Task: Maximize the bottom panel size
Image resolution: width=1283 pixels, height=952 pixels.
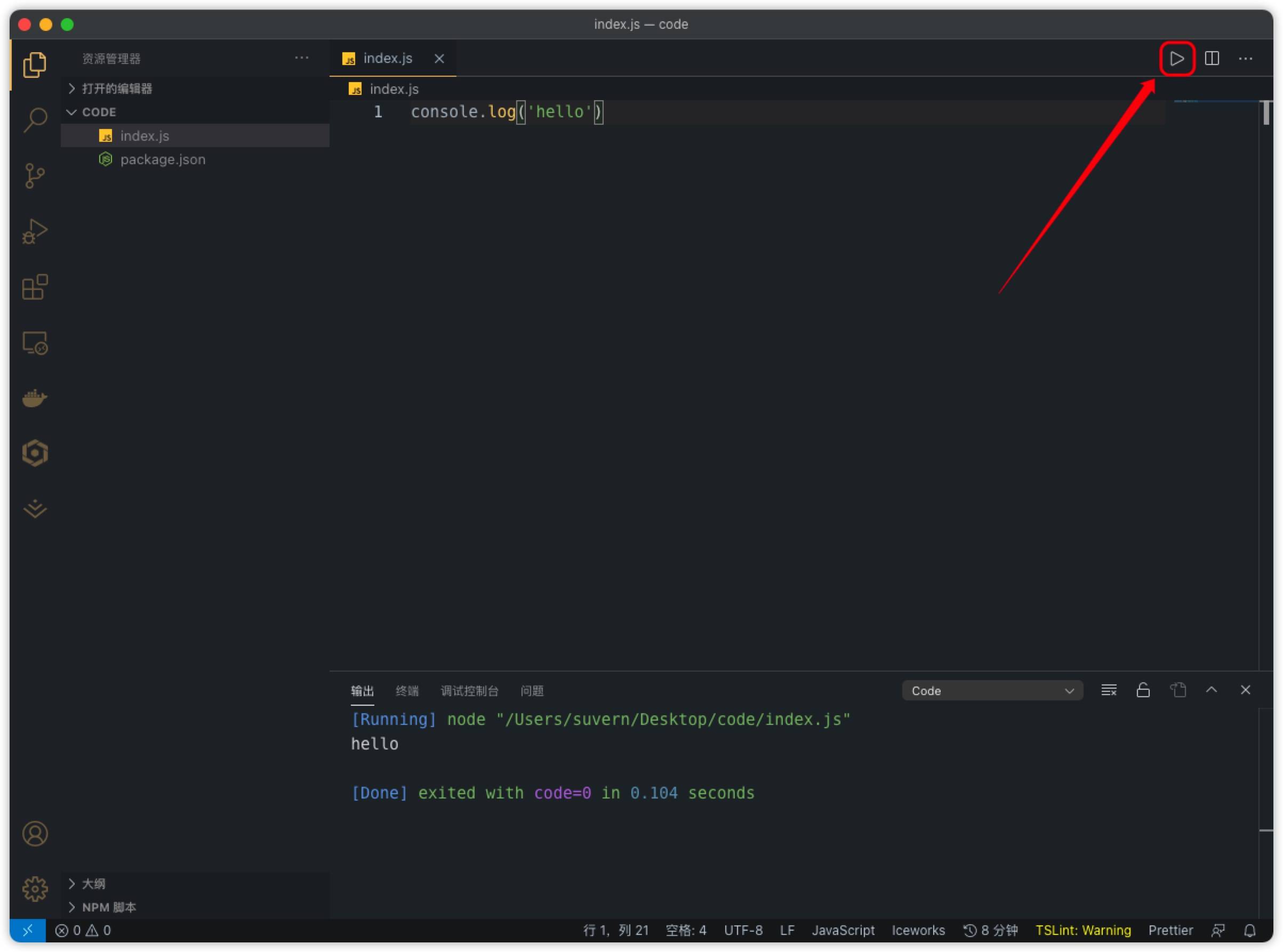Action: [x=1212, y=689]
